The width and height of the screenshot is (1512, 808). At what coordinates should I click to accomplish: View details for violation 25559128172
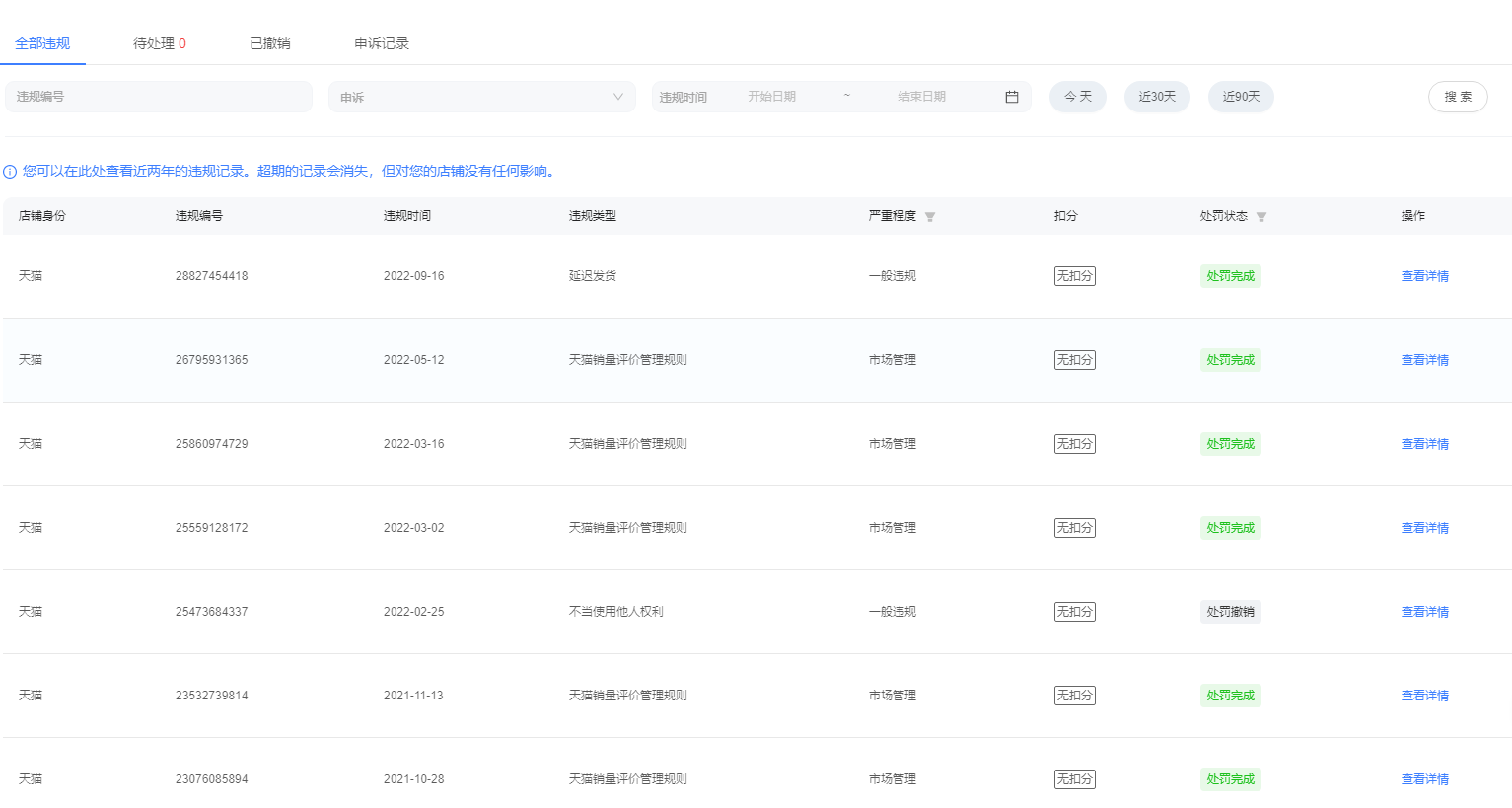pos(1424,528)
